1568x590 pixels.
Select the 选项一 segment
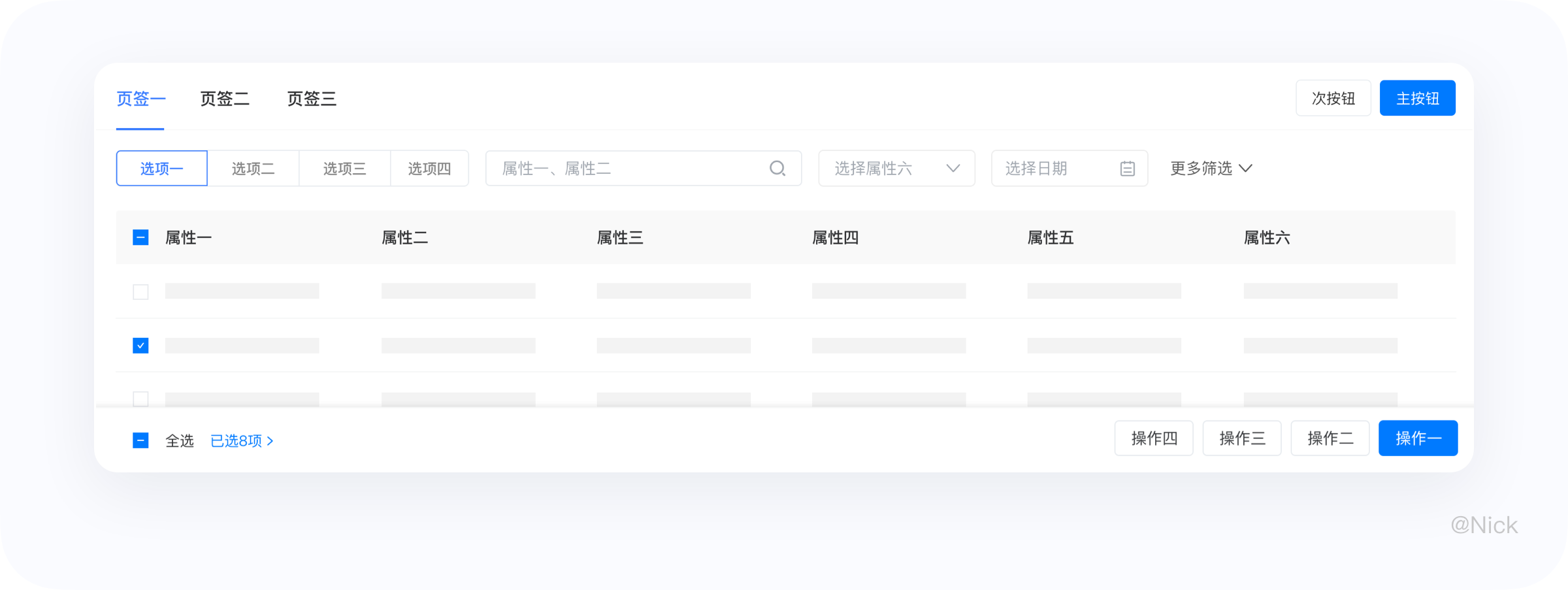(162, 169)
